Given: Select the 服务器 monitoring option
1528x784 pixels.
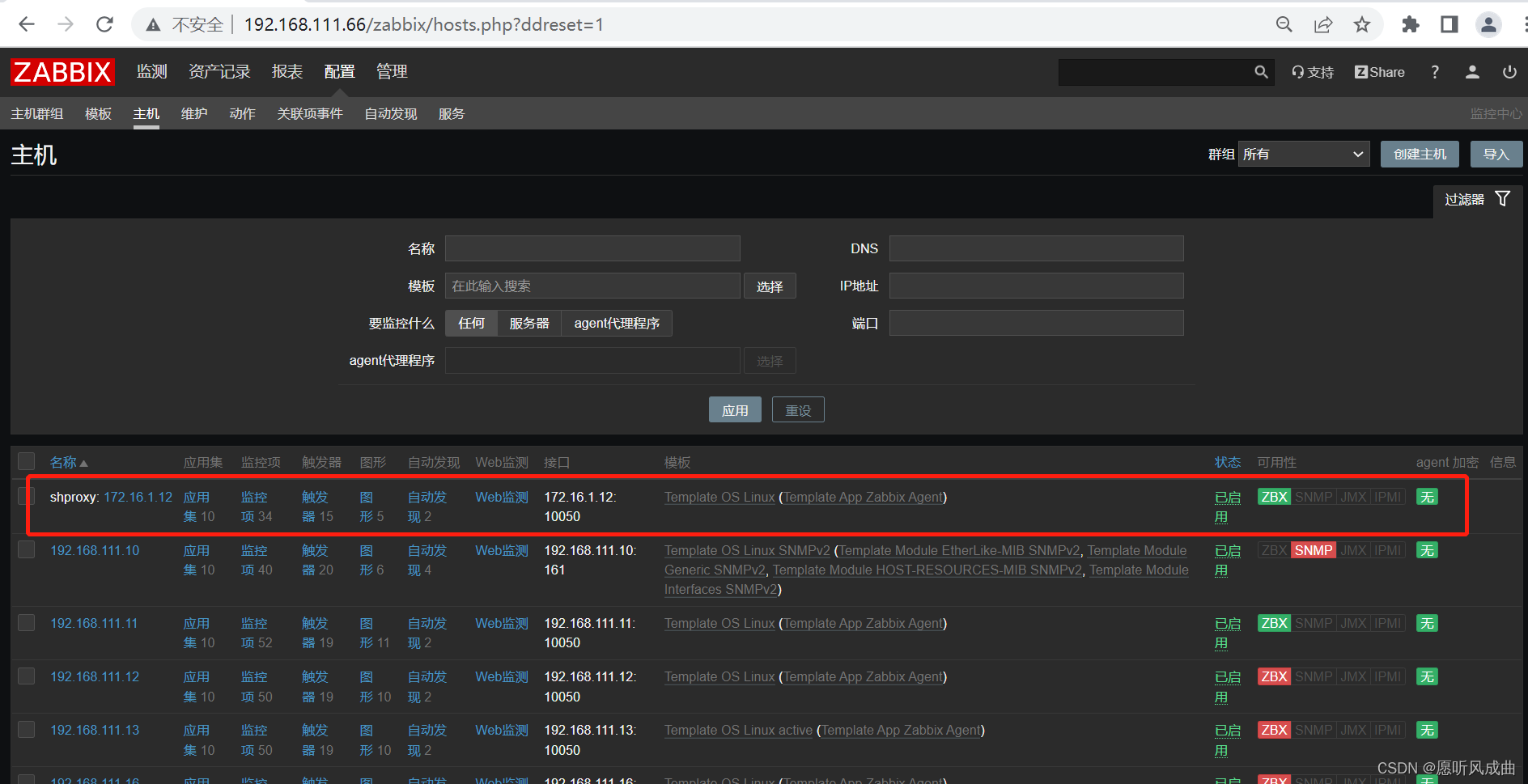Looking at the screenshot, I should click(528, 323).
